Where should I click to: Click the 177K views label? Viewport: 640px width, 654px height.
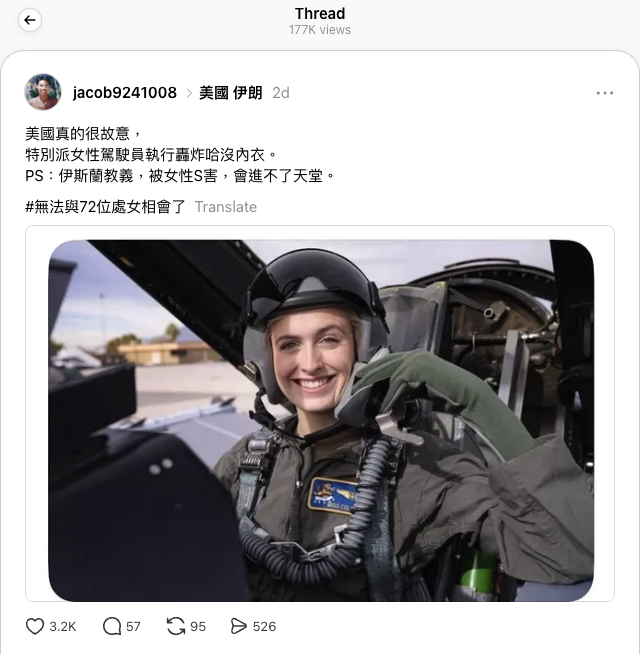(x=320, y=30)
